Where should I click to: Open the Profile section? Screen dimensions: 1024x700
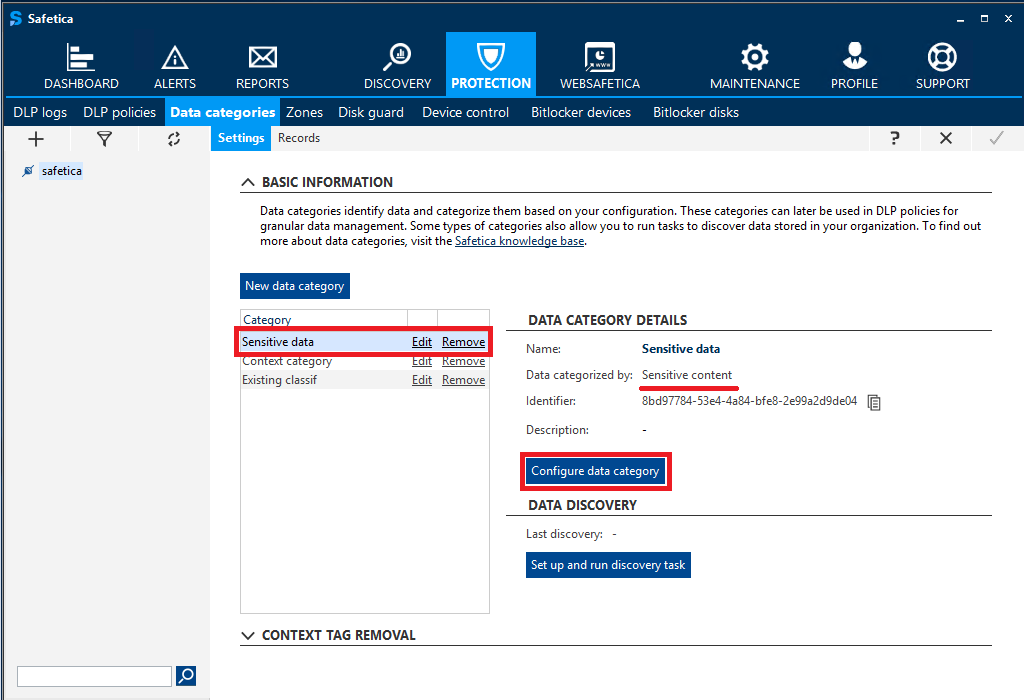pyautogui.click(x=854, y=65)
